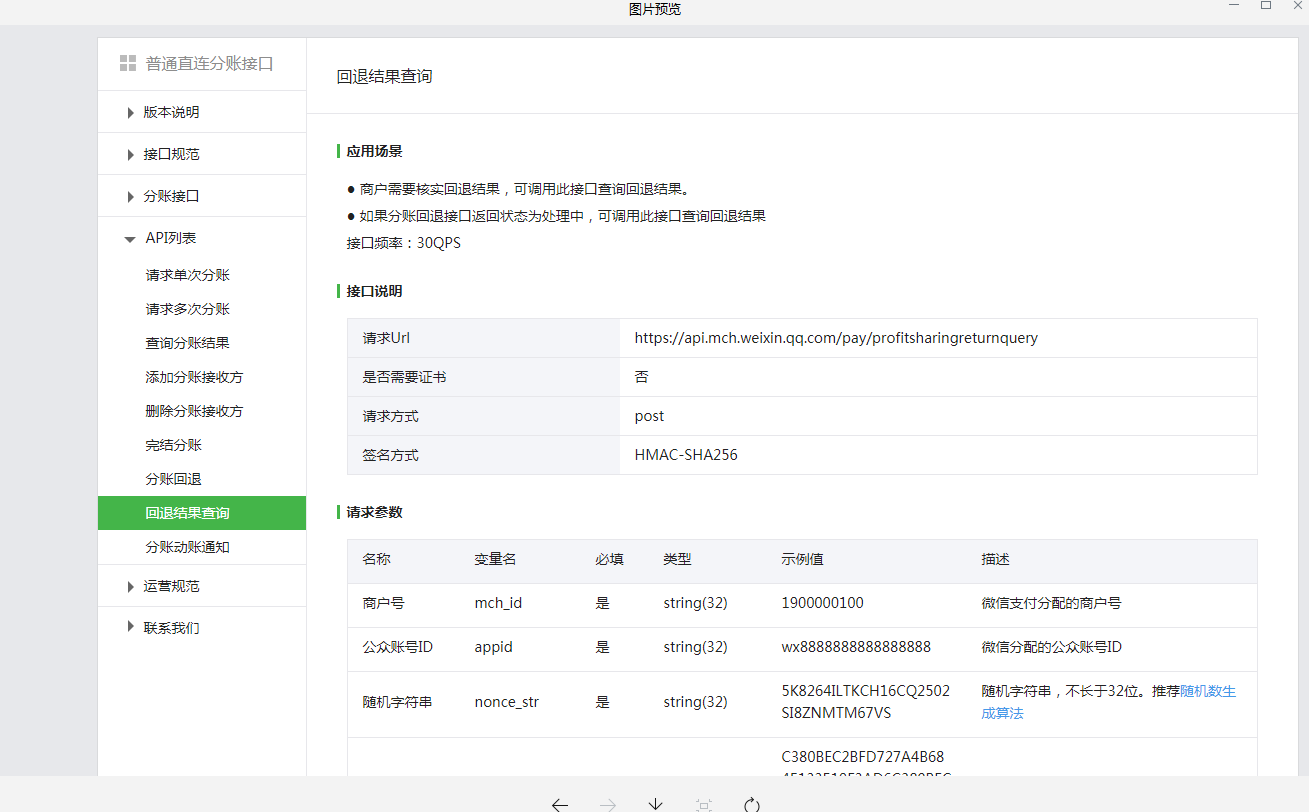Click the 类型 column header

click(677, 560)
